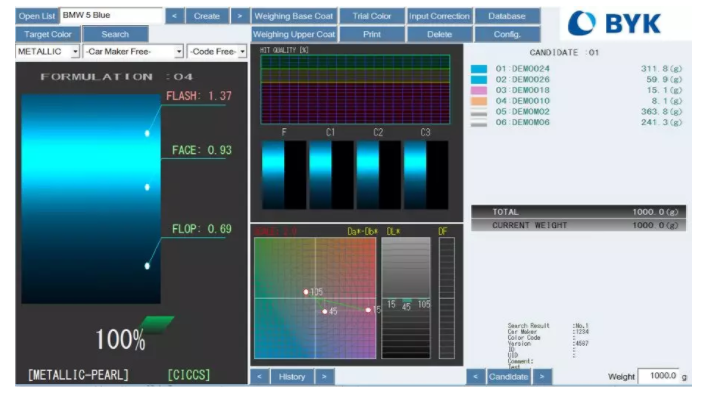Click the green match indicator beside 100%
This screenshot has width=704, height=395.
(x=157, y=324)
